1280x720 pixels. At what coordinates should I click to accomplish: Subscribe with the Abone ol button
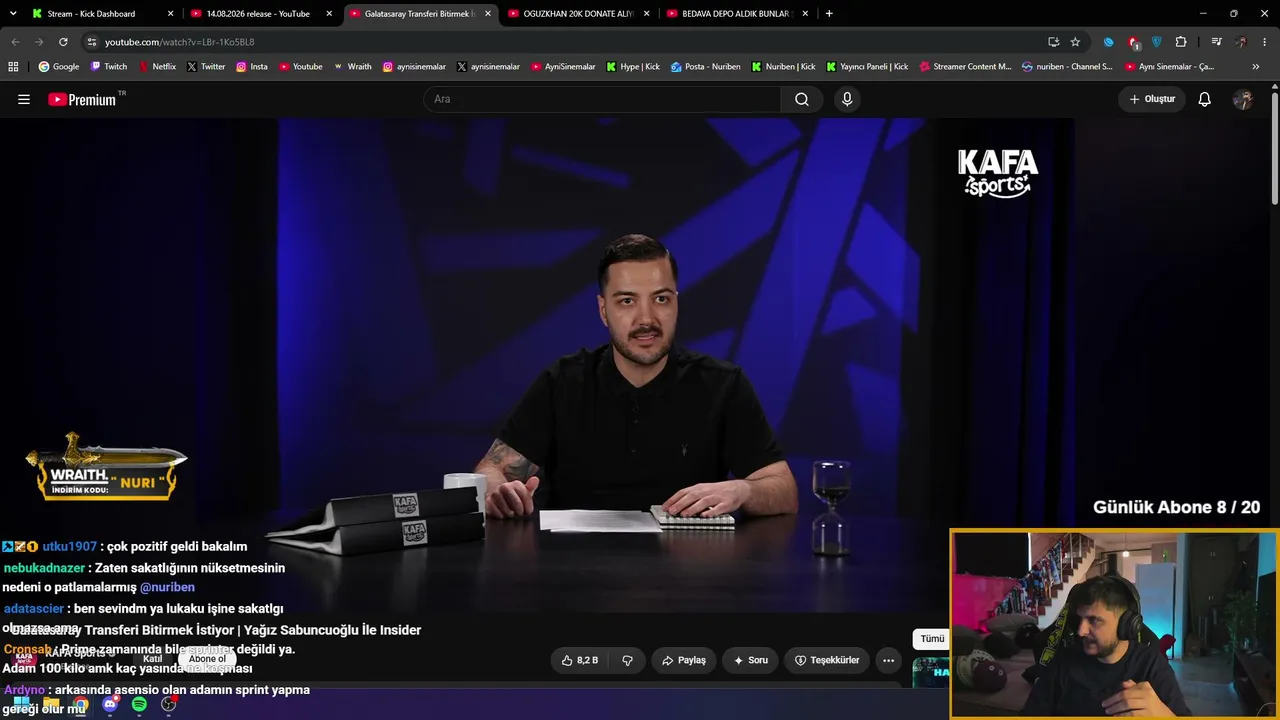click(x=208, y=659)
